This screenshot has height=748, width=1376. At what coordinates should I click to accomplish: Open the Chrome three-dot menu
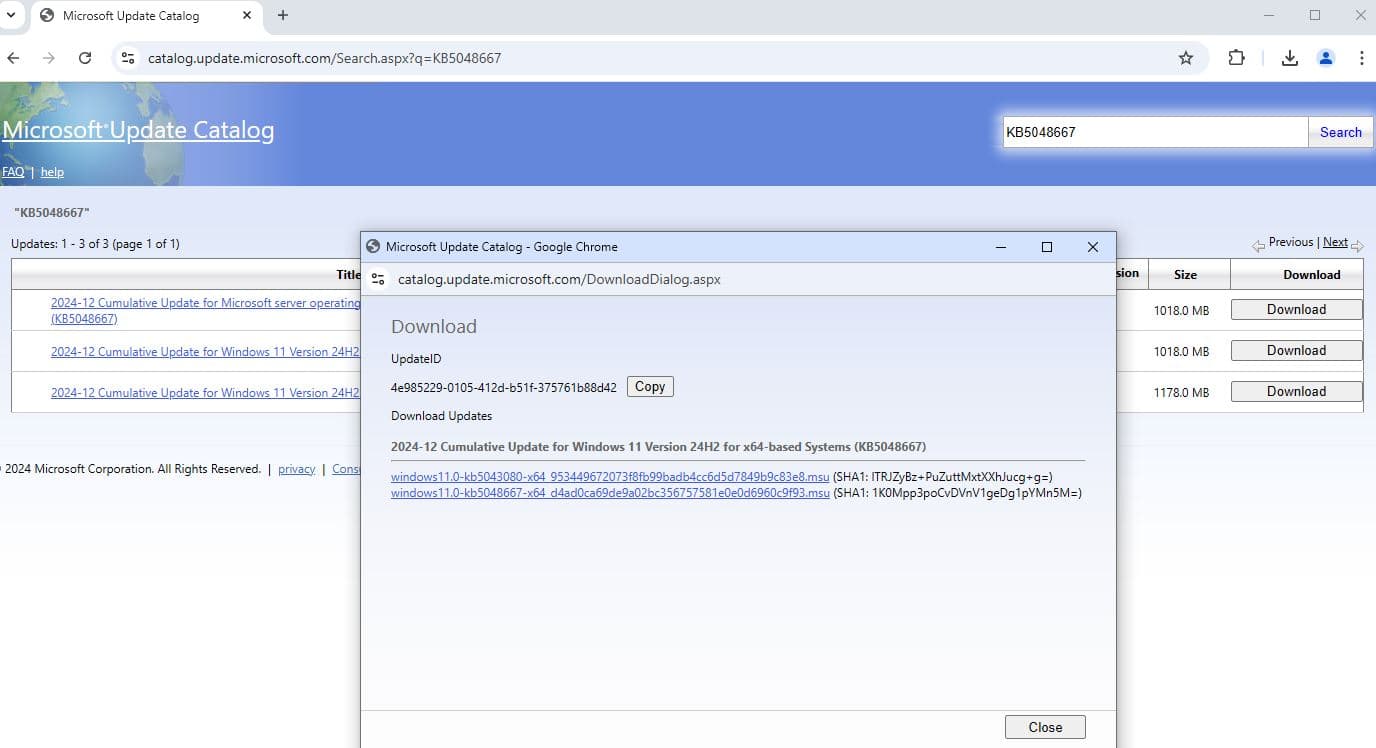pyautogui.click(x=1361, y=58)
